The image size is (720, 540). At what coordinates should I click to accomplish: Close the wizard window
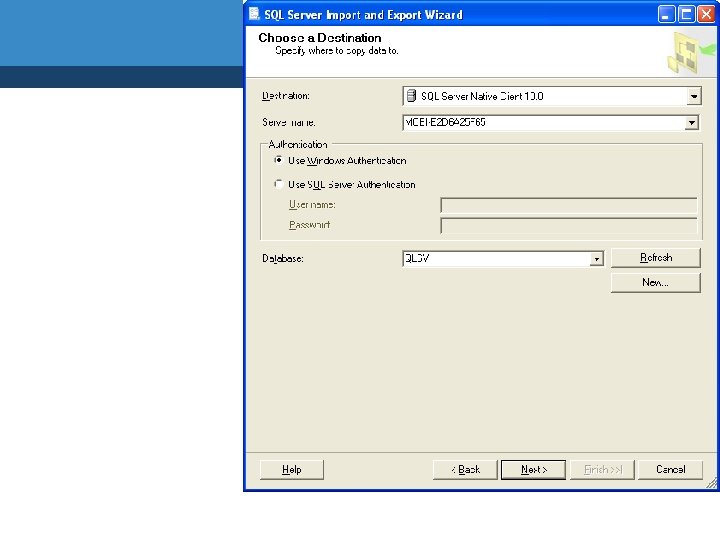(x=706, y=14)
